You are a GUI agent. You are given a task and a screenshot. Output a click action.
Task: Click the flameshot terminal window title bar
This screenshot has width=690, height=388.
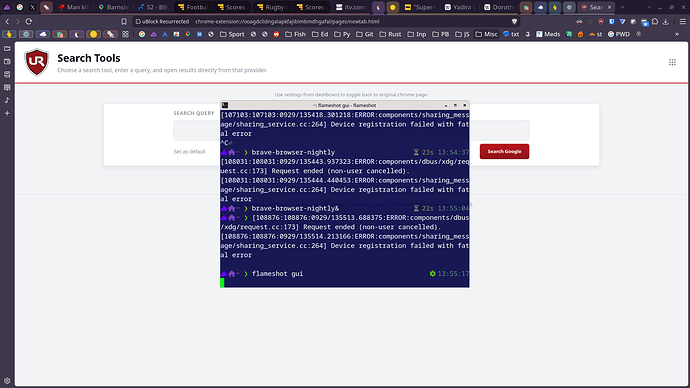pyautogui.click(x=345, y=105)
